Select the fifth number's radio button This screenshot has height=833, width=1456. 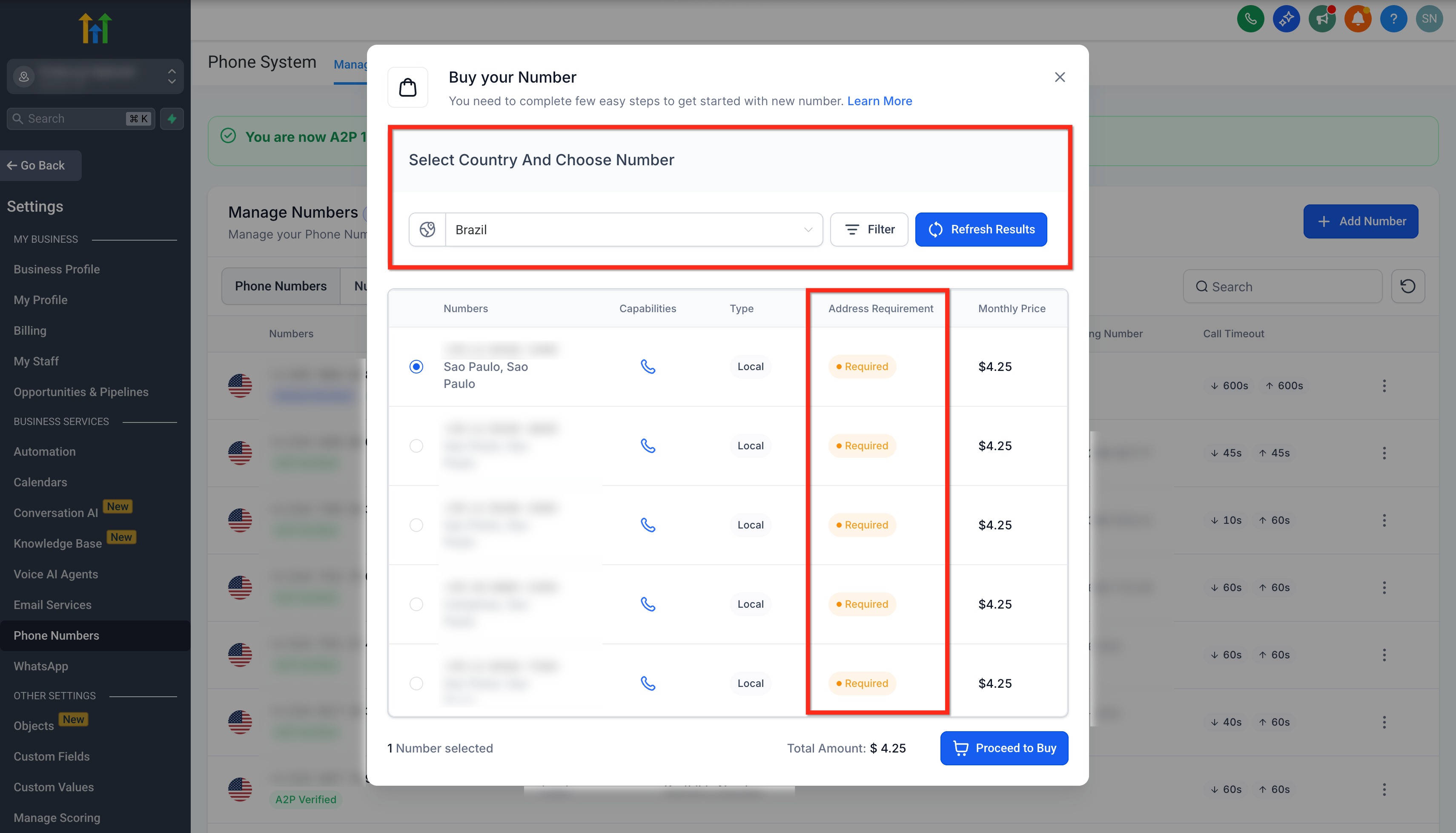416,683
